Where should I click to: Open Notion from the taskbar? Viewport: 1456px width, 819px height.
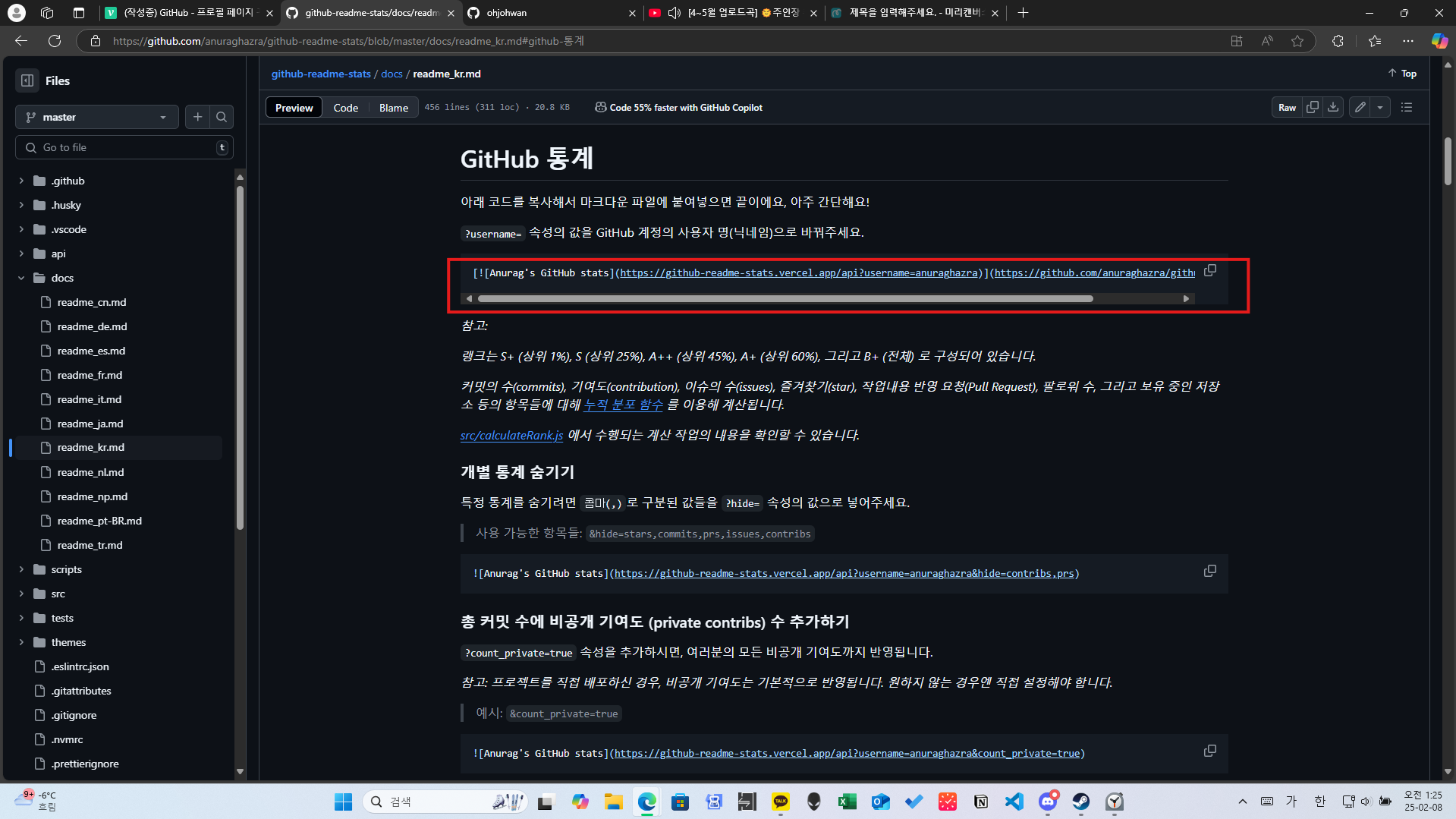(x=981, y=802)
